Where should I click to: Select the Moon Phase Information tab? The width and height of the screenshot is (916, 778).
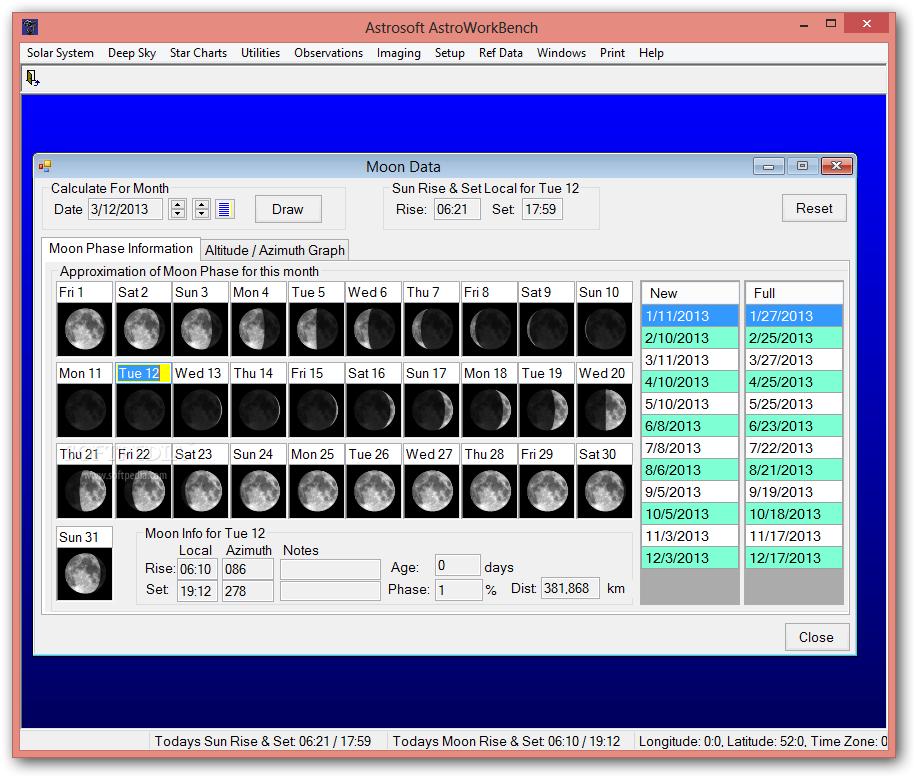121,248
